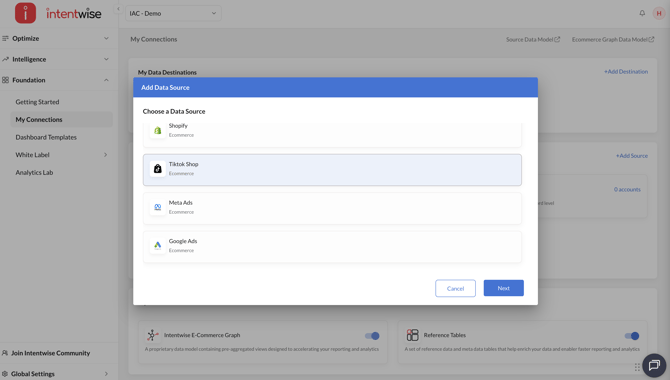Click the Cancel button
This screenshot has height=380, width=670.
[455, 289]
